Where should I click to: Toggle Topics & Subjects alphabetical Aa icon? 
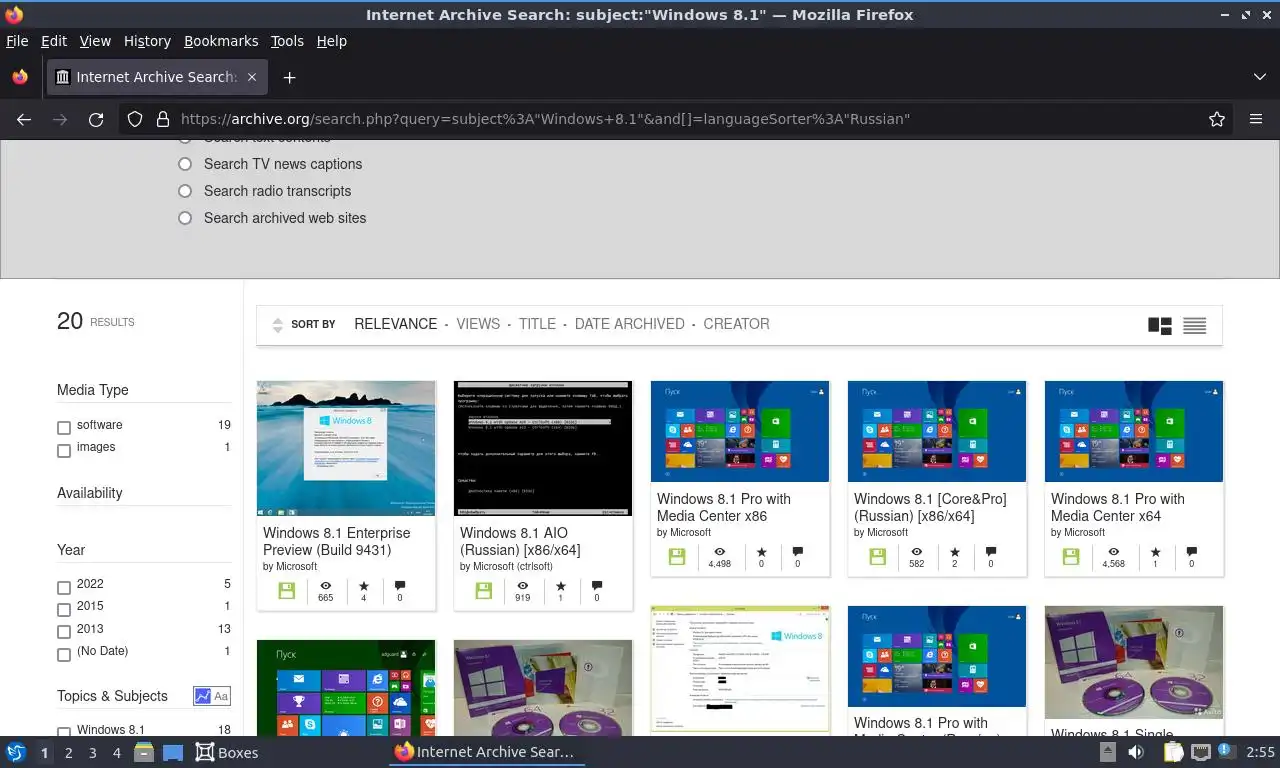click(221, 696)
